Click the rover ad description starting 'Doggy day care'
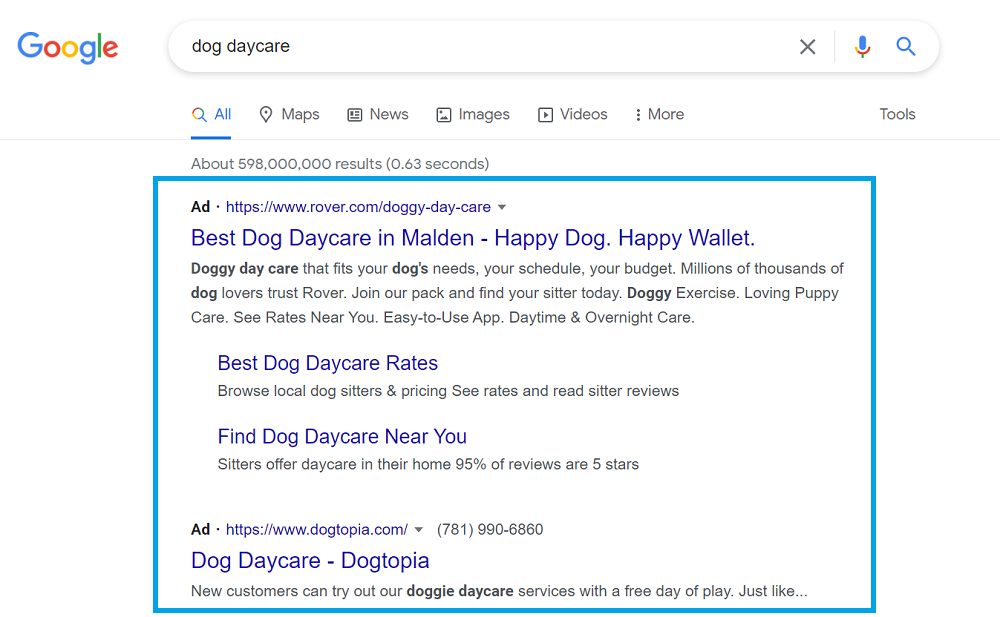The width and height of the screenshot is (1000, 617). [517, 293]
